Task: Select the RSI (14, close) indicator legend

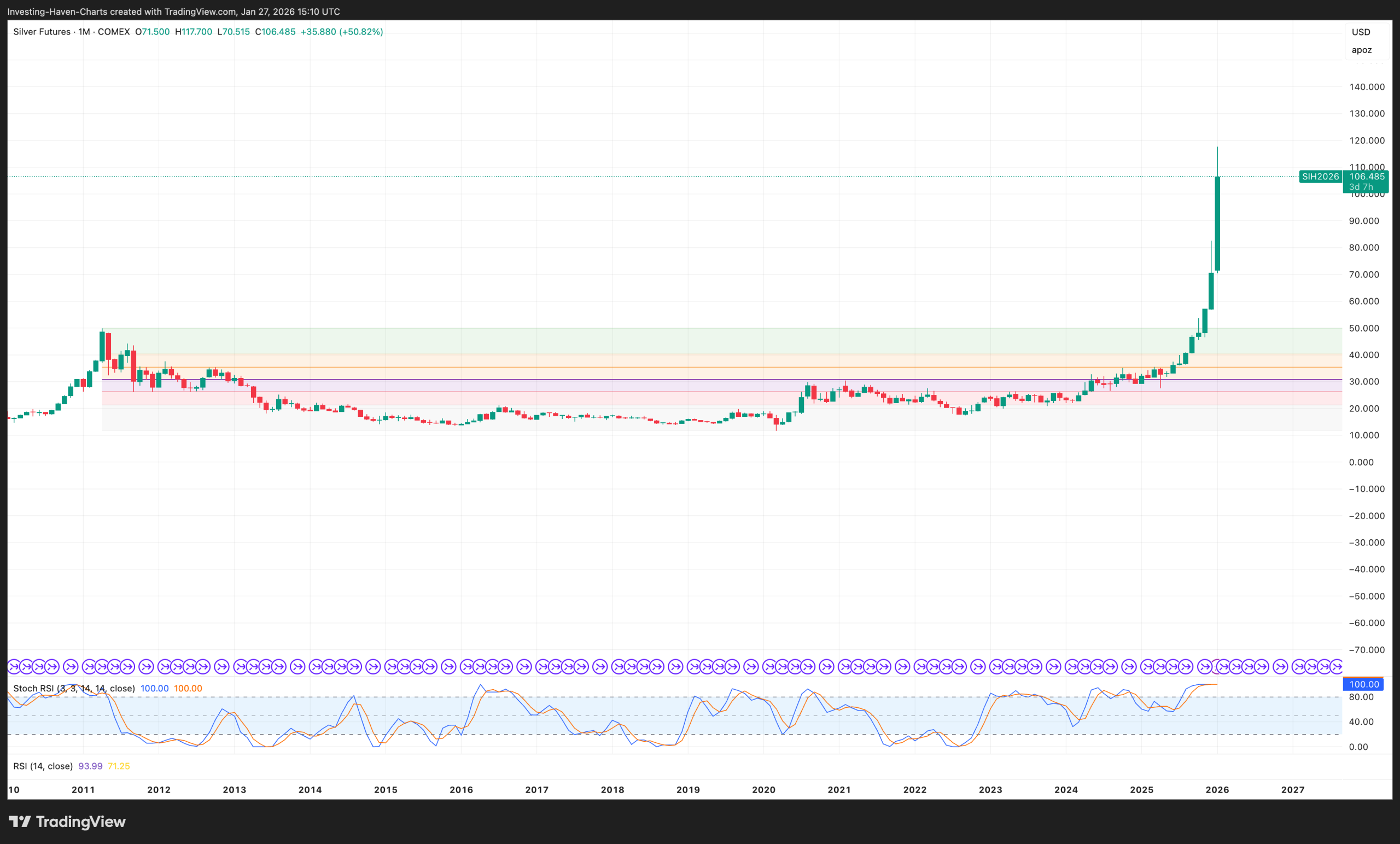Action: [x=43, y=766]
